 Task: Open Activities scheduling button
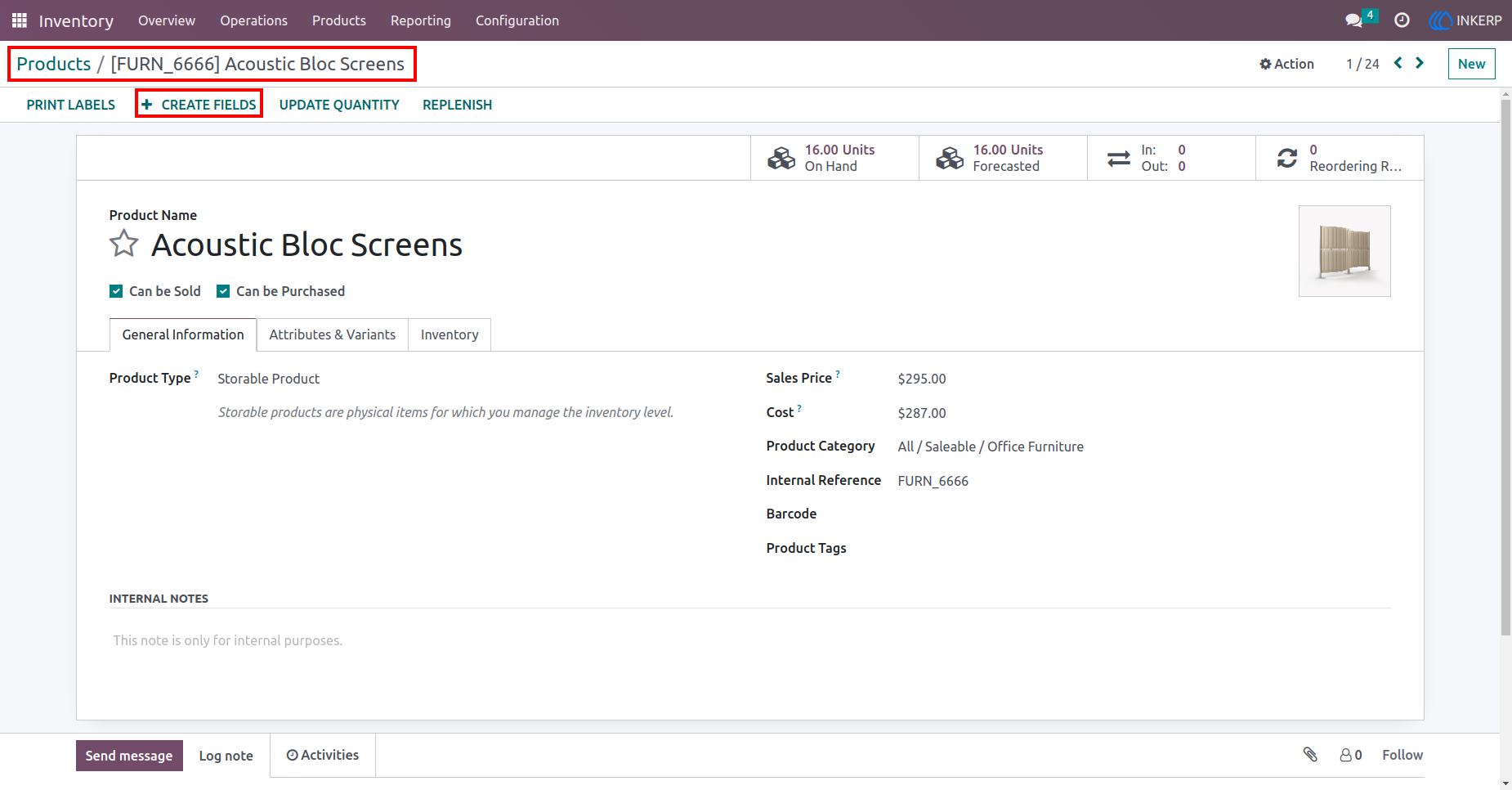(x=323, y=755)
